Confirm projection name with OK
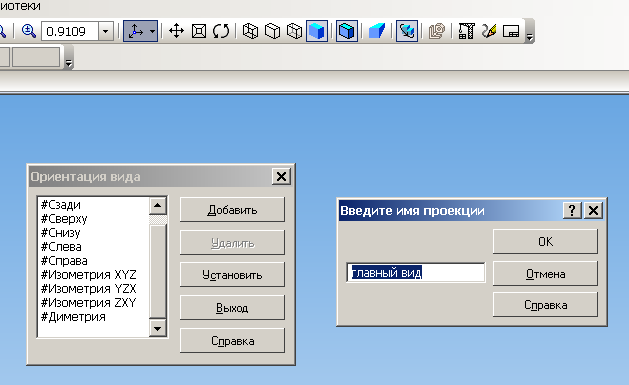The width and height of the screenshot is (629, 385). [x=545, y=241]
